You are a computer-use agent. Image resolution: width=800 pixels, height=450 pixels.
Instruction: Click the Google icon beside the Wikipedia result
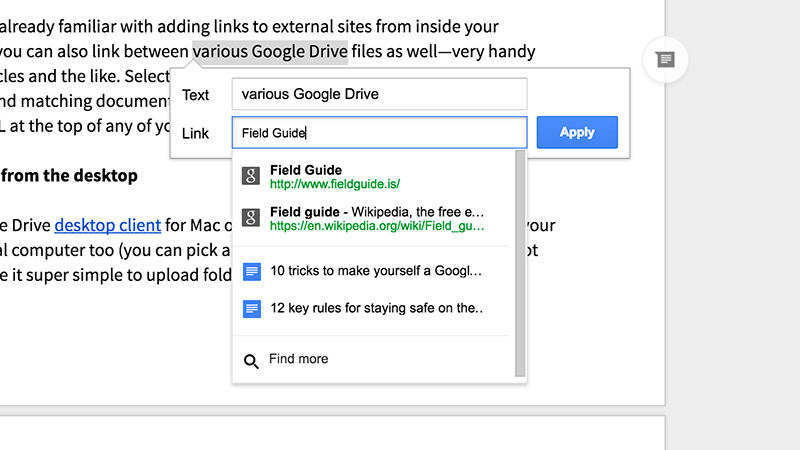point(252,217)
